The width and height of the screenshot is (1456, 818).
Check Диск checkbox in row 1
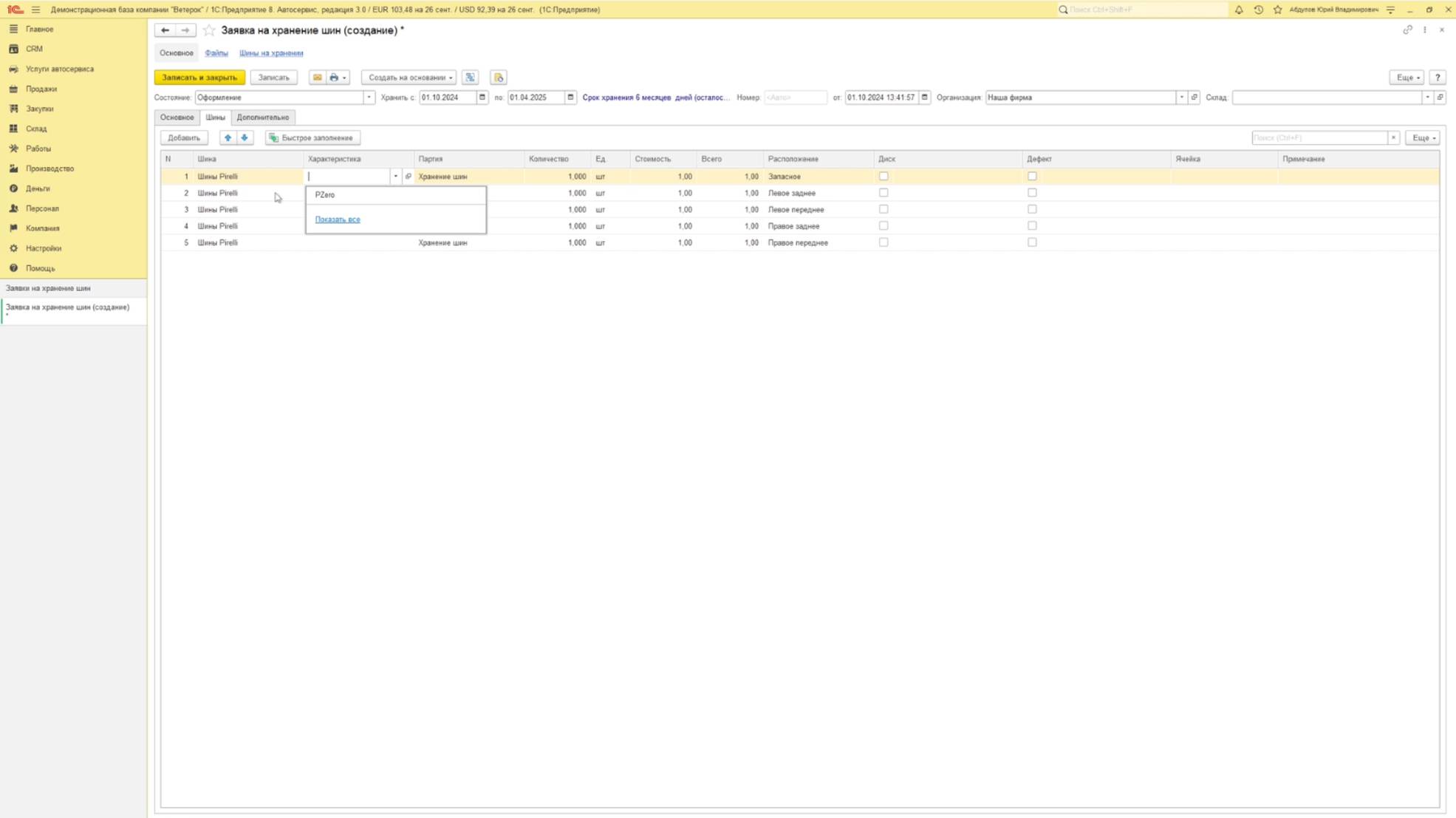(x=883, y=176)
